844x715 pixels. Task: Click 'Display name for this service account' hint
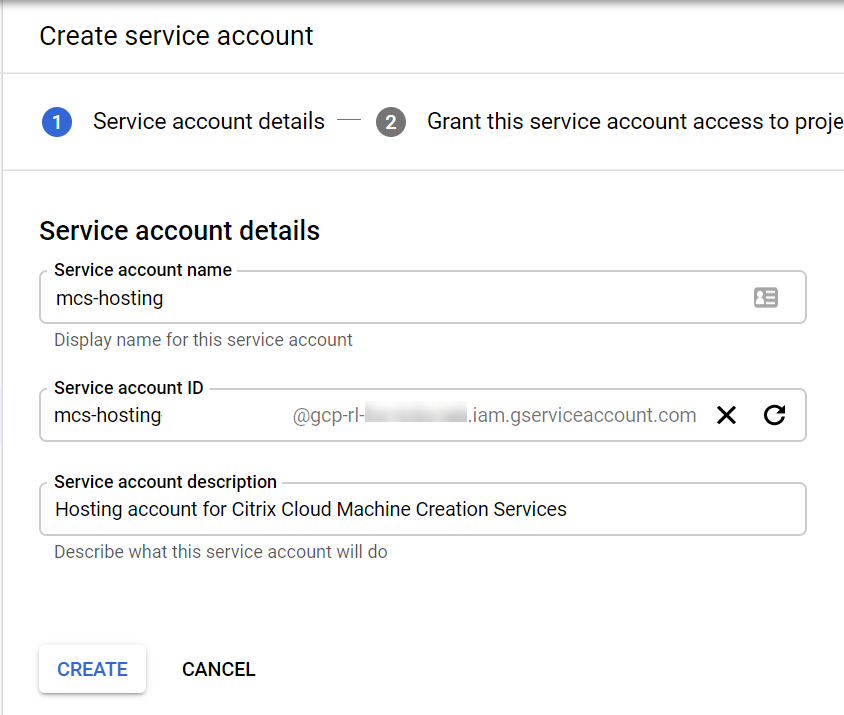click(x=203, y=340)
